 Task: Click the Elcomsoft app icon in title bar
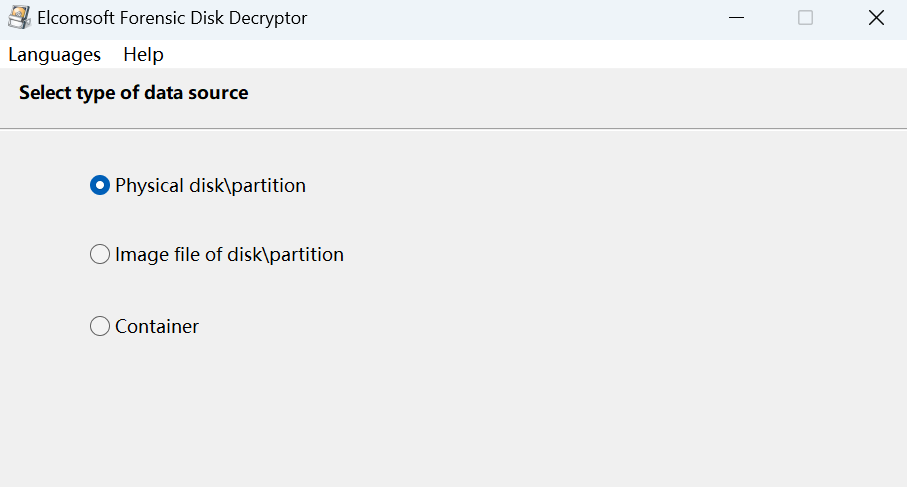pos(19,18)
